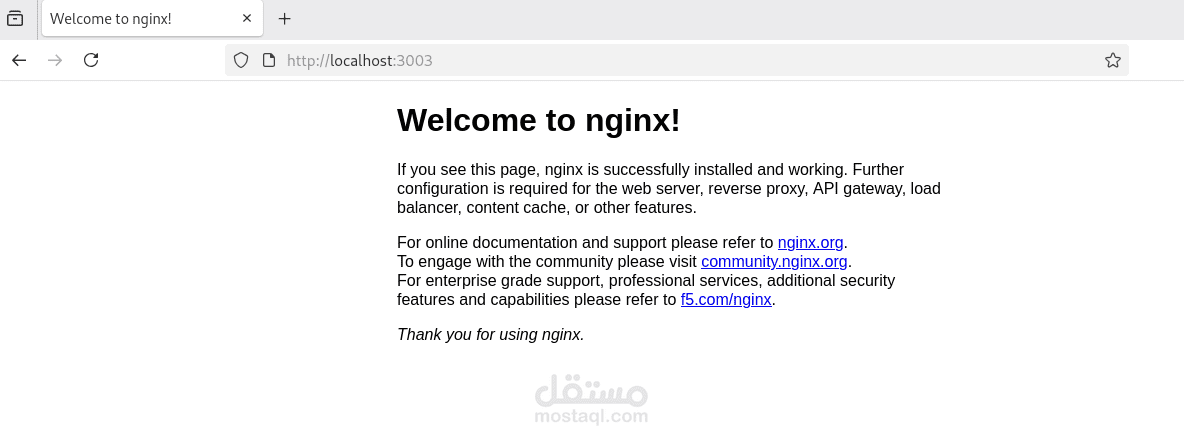Open the nginx.org link
Image resolution: width=1184 pixels, height=435 pixels.
[x=810, y=242]
